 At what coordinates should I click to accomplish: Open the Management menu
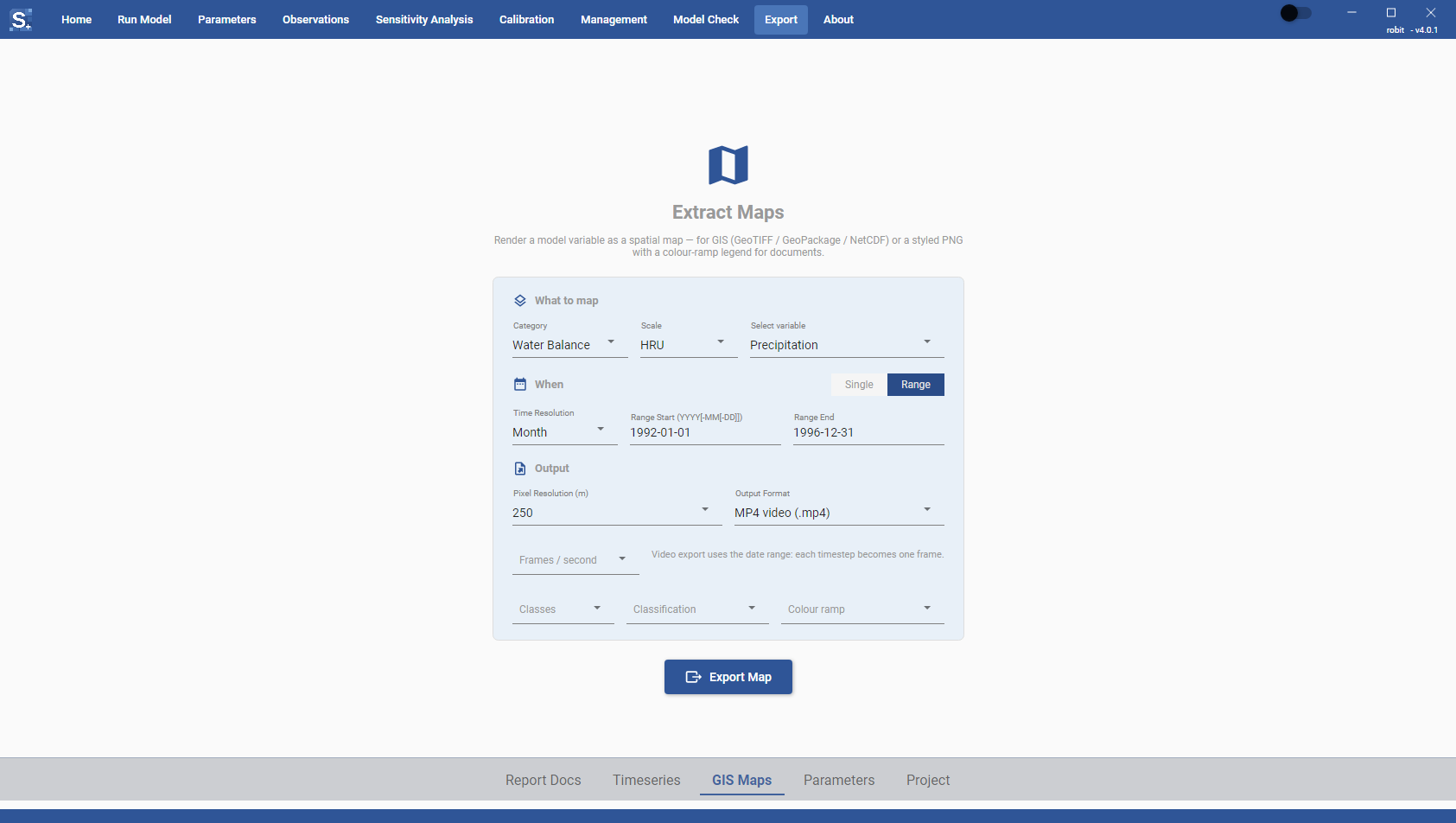click(614, 20)
